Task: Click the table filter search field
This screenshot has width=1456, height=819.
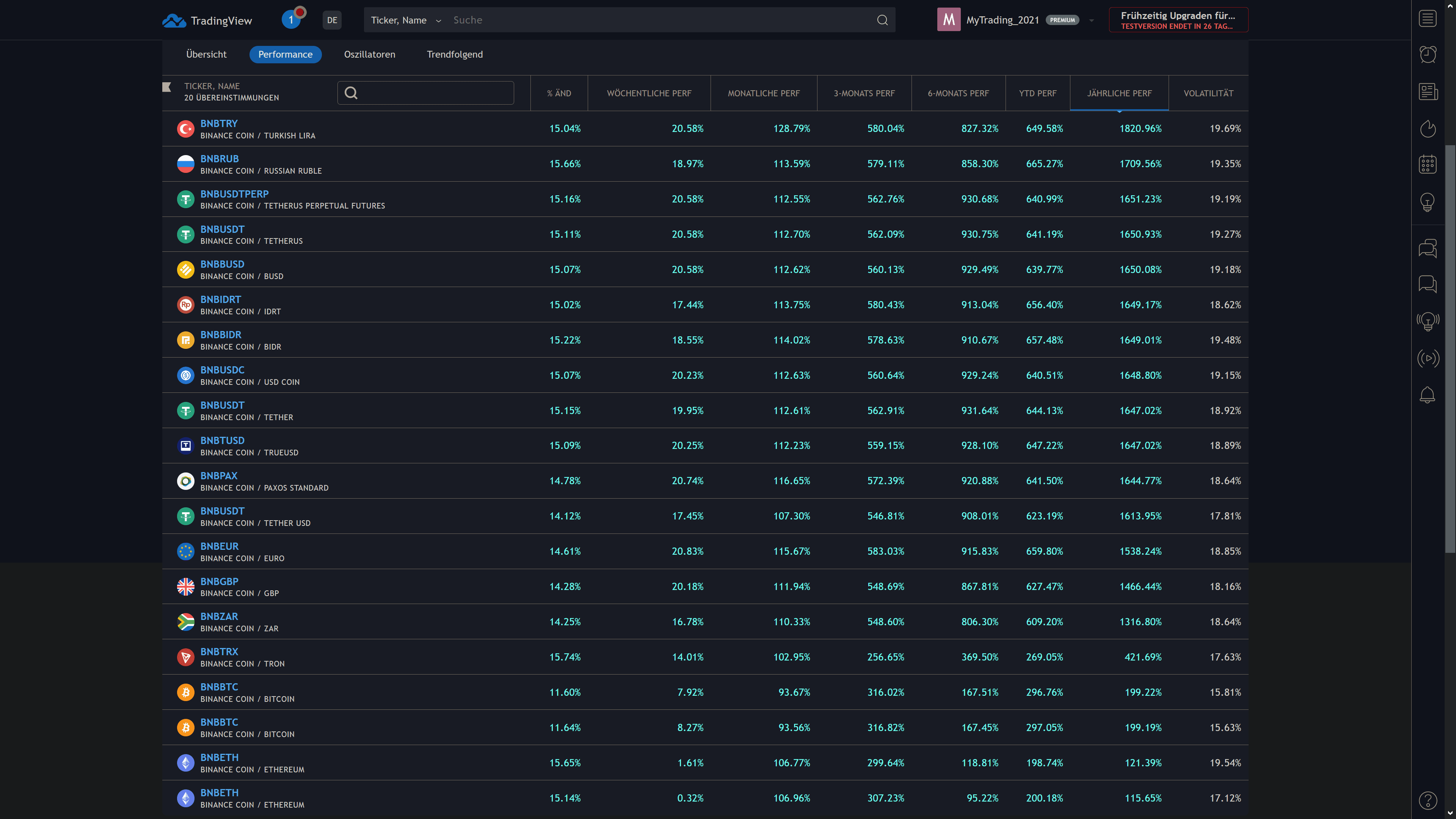Action: pos(425,93)
